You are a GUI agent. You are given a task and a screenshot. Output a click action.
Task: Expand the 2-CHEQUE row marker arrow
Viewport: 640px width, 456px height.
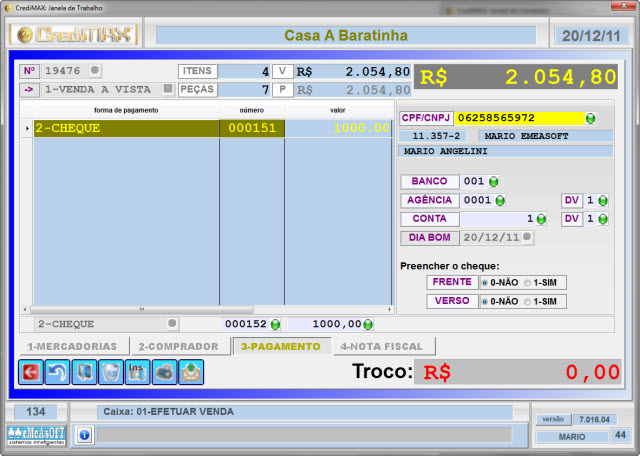pyautogui.click(x=27, y=129)
